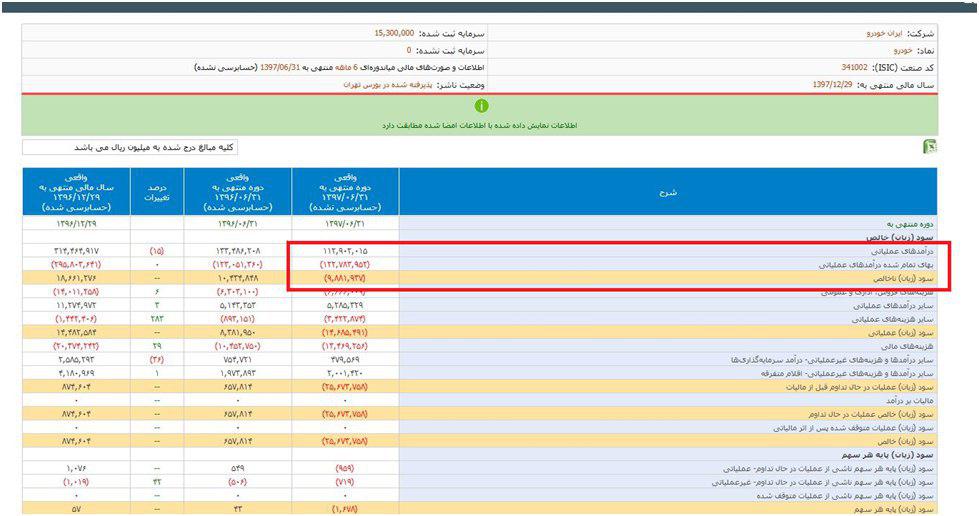Click the 'درصد تغییرات' column header
979x516 pixels.
[x=157, y=192]
